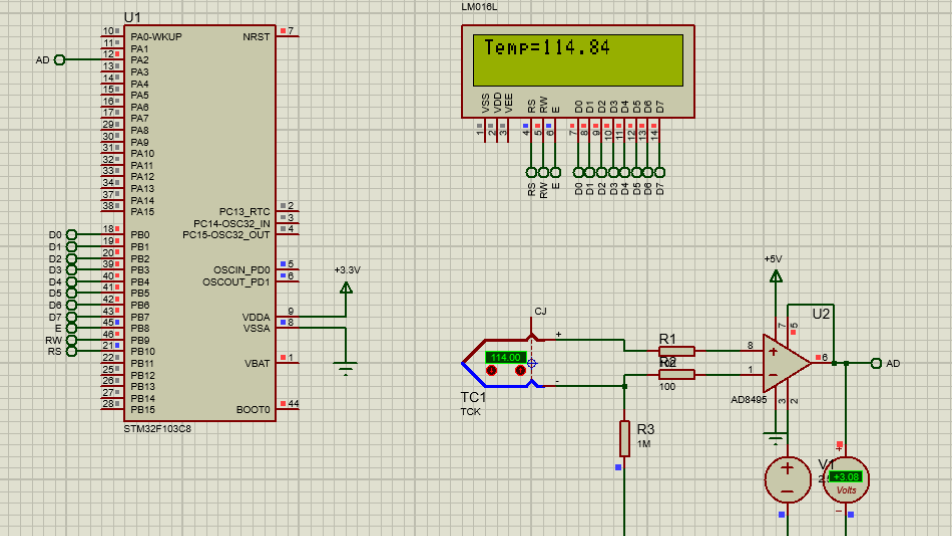Click the PB15 pin label on U1
The height and width of the screenshot is (536, 952).
tap(143, 410)
